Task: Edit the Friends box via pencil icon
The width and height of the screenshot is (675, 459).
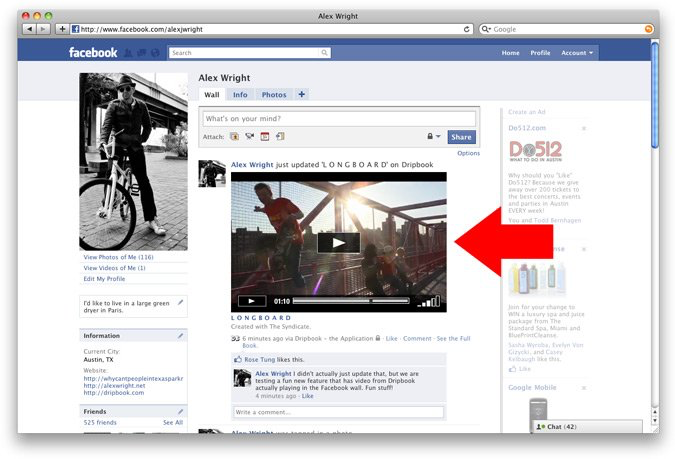Action: [180, 411]
